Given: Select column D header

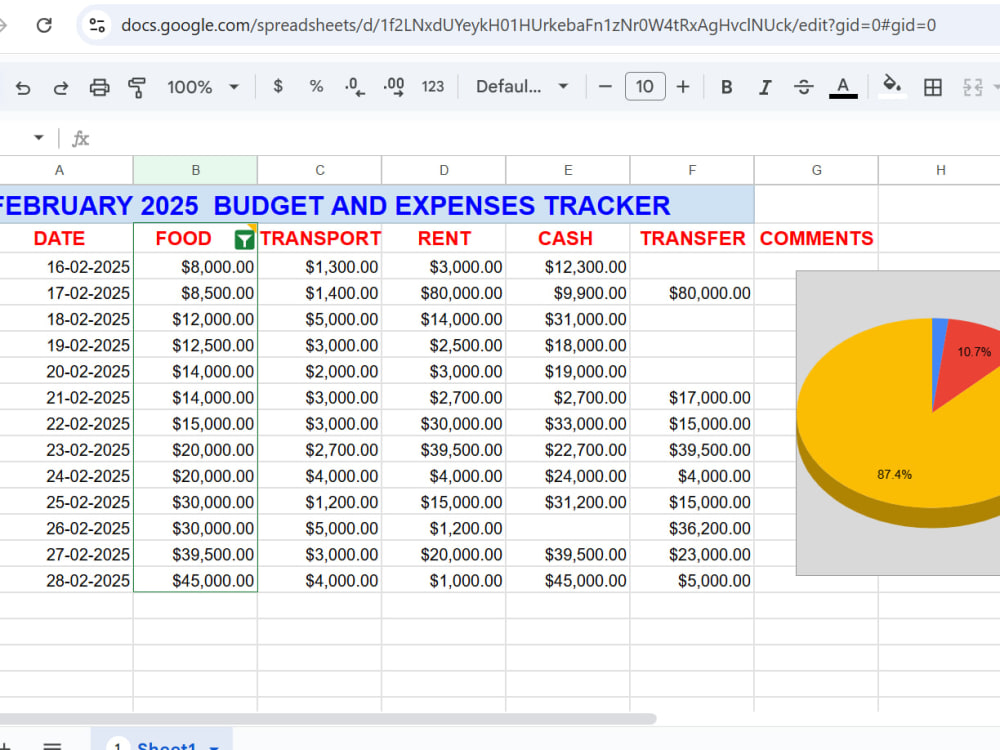Looking at the screenshot, I should pyautogui.click(x=444, y=170).
